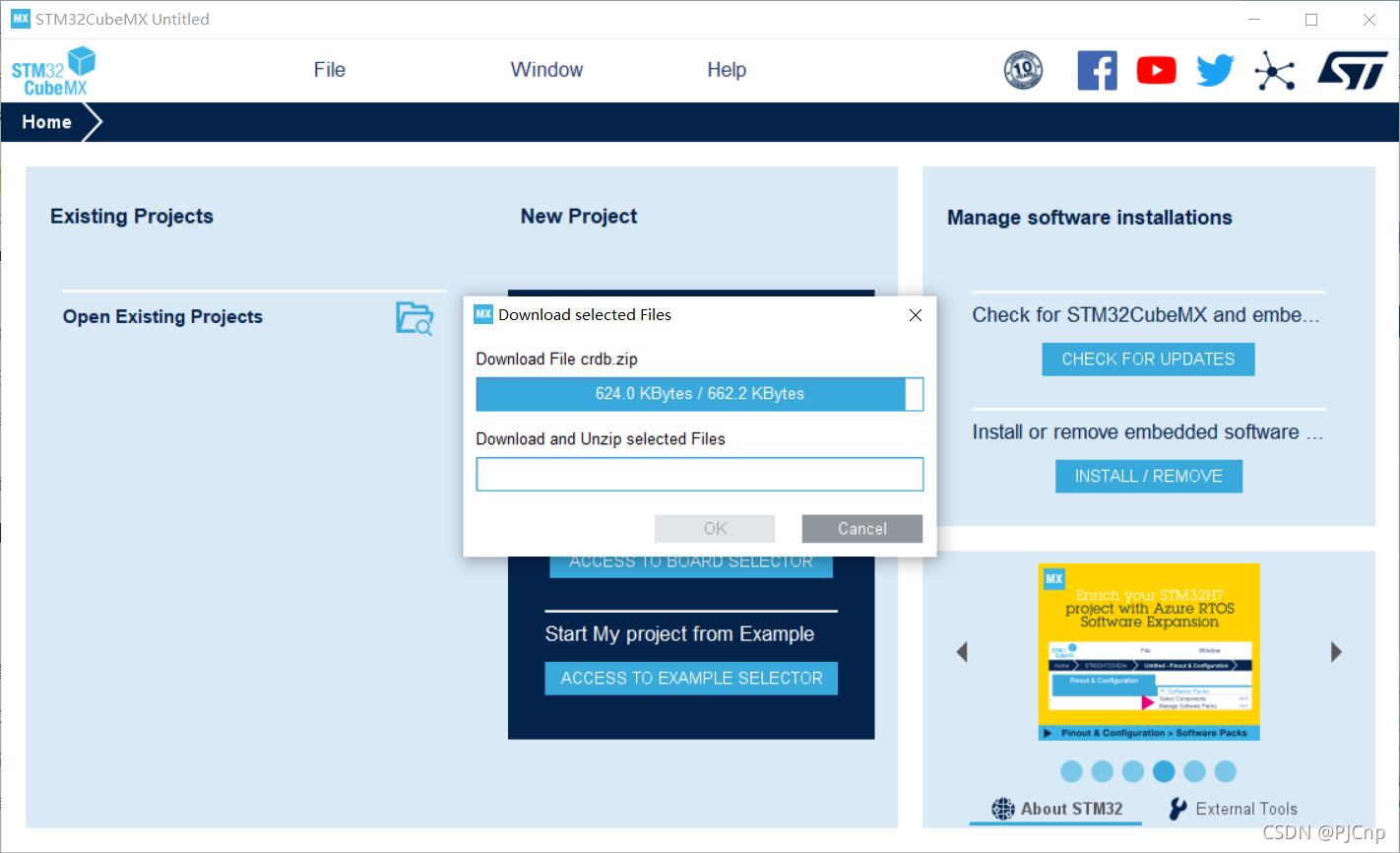Click the wrench icon beside External Tools
1400x853 pixels.
pyautogui.click(x=1177, y=809)
